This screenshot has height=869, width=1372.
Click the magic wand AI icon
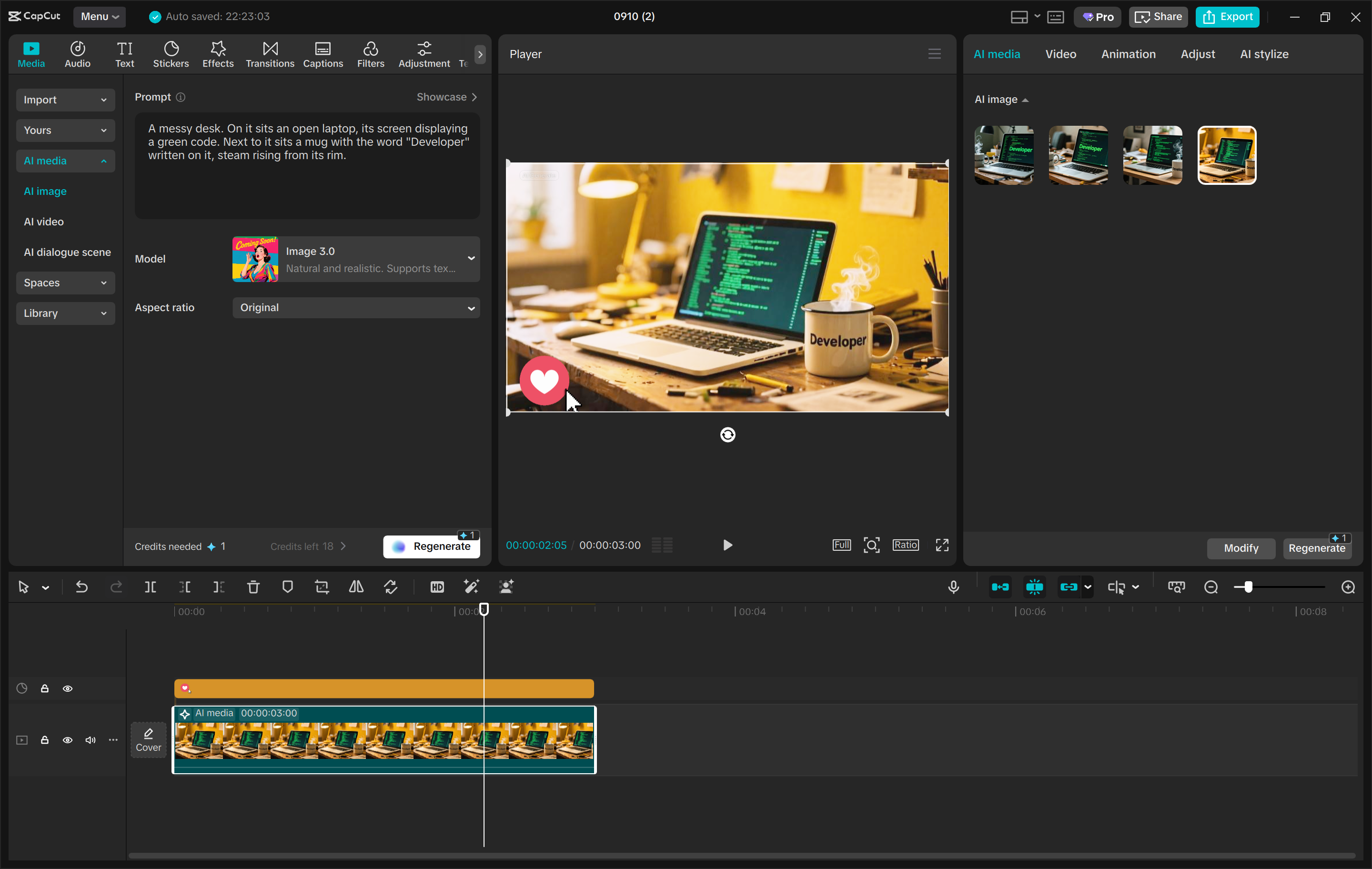click(x=471, y=587)
